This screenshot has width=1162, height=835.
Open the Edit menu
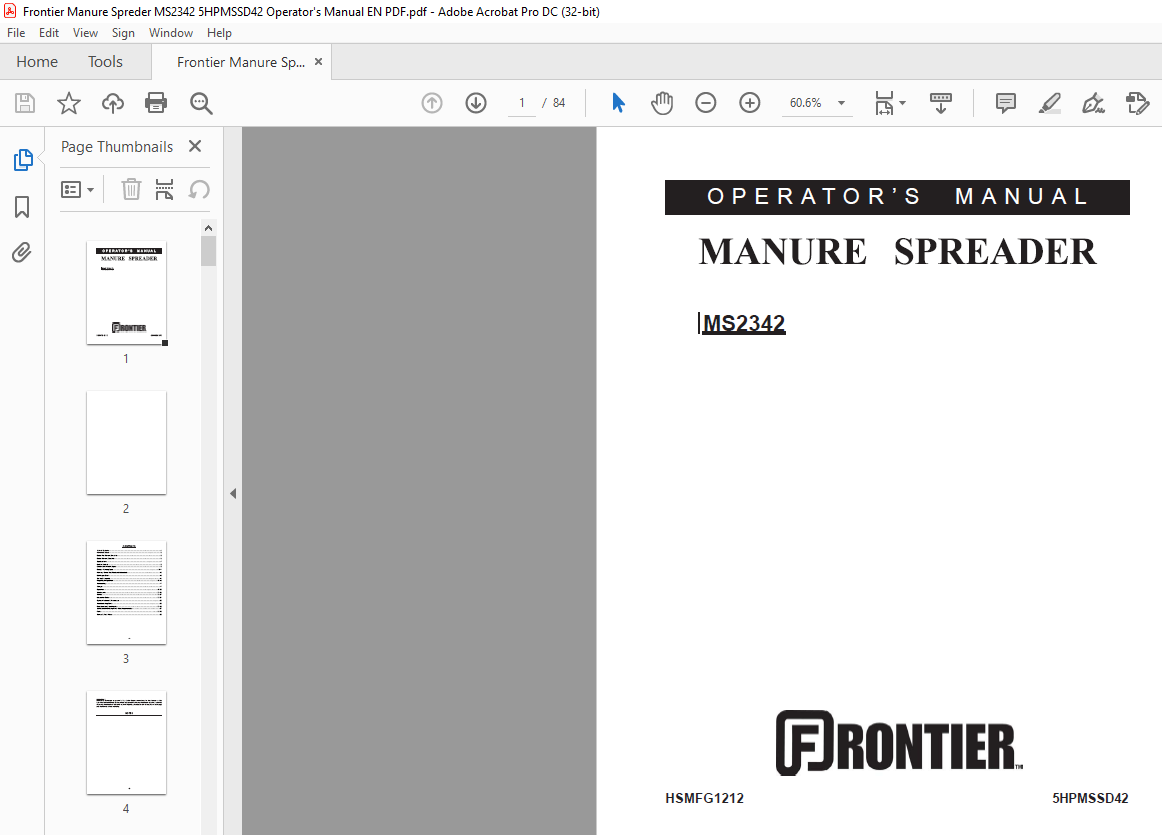pos(49,33)
